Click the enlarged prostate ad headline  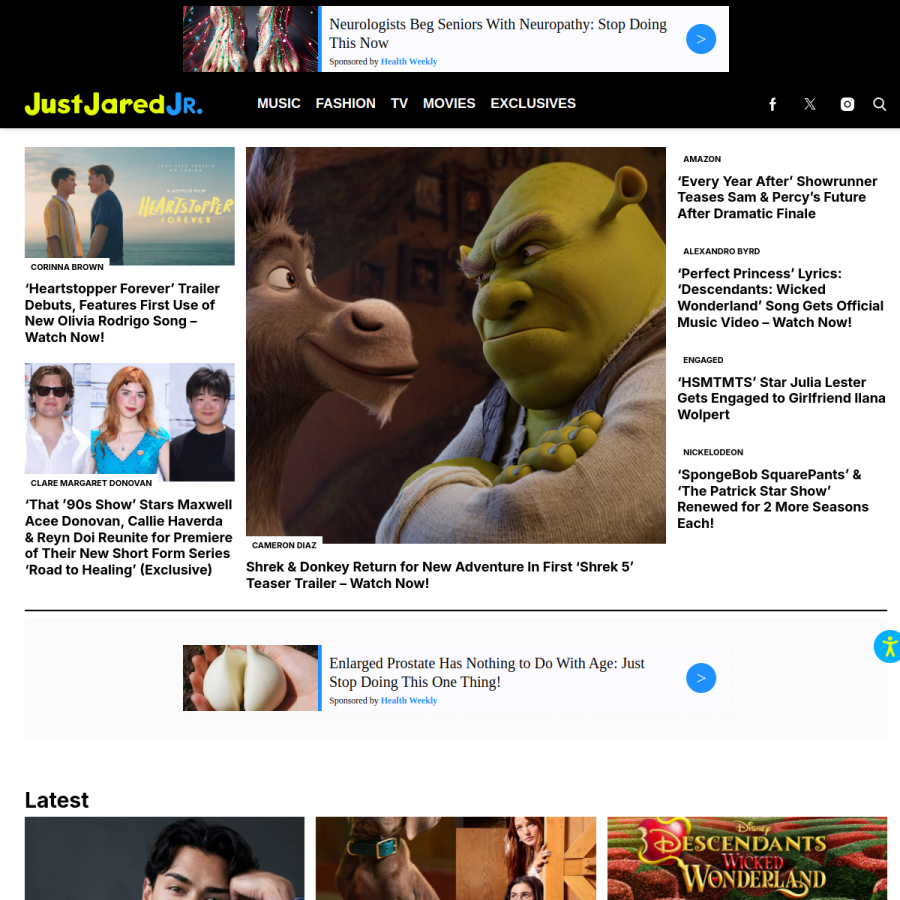point(487,672)
